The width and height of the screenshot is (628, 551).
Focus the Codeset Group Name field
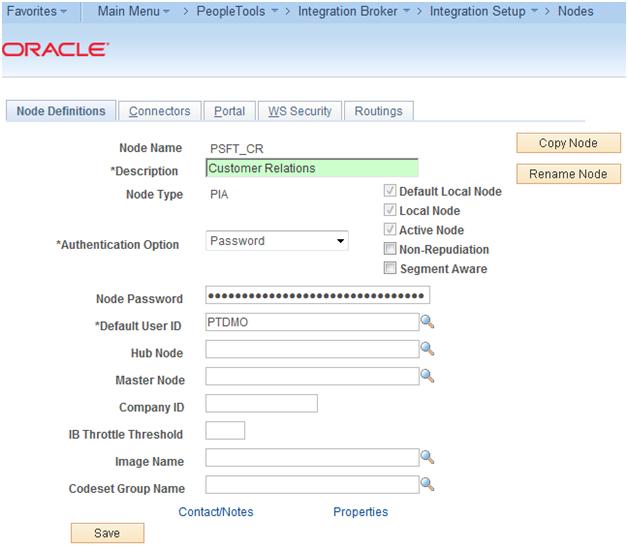312,485
